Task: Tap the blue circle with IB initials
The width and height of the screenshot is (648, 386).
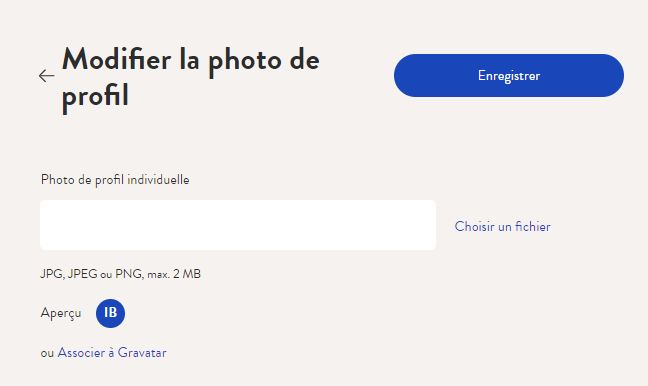Action: click(110, 313)
